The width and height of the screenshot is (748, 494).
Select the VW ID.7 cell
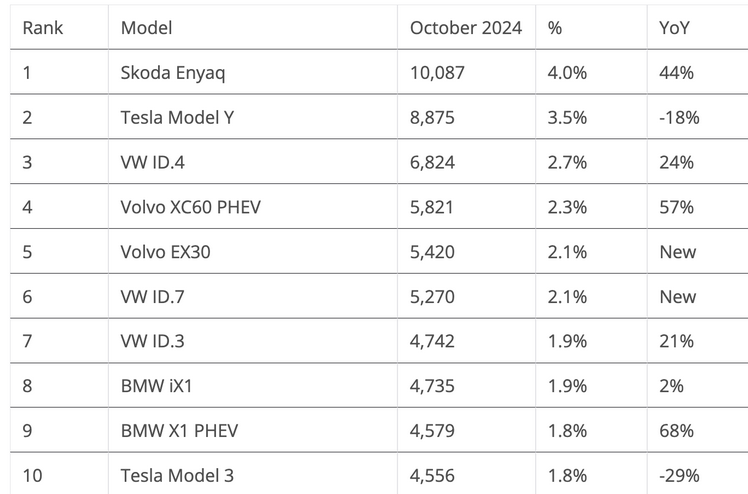pos(152,297)
